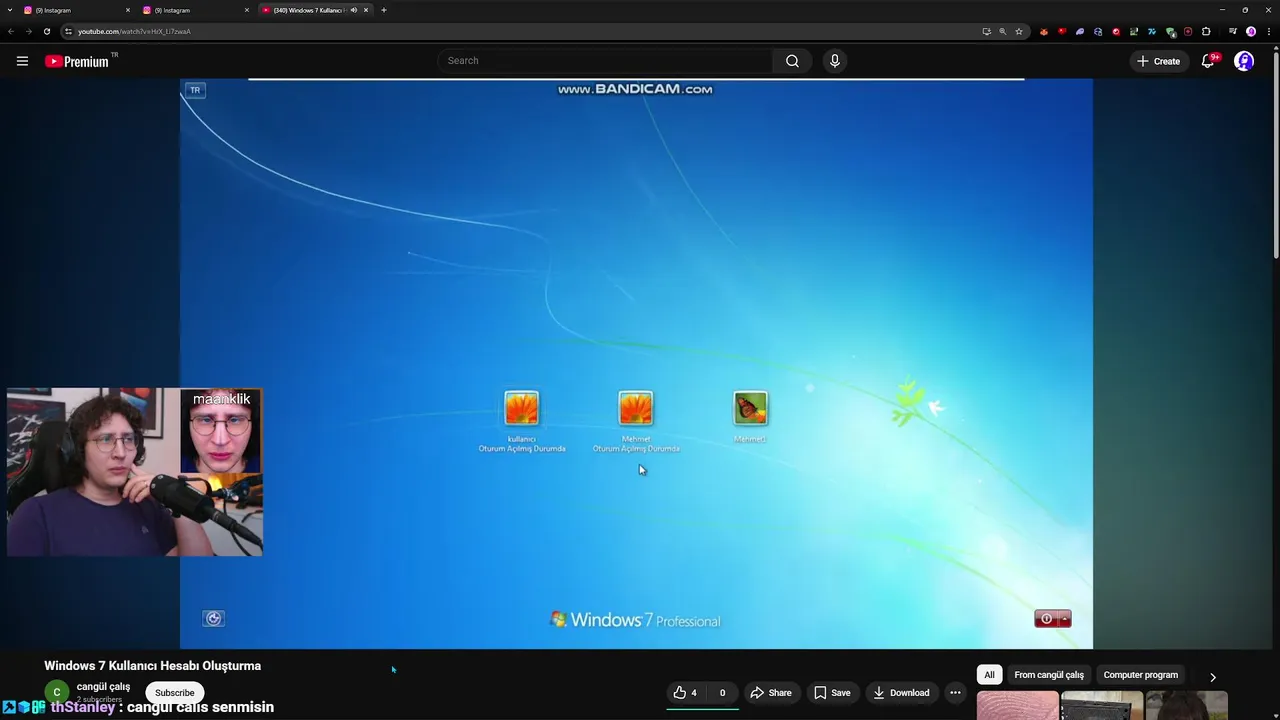
Task: Open the red heart extension icon
Action: tap(1062, 31)
